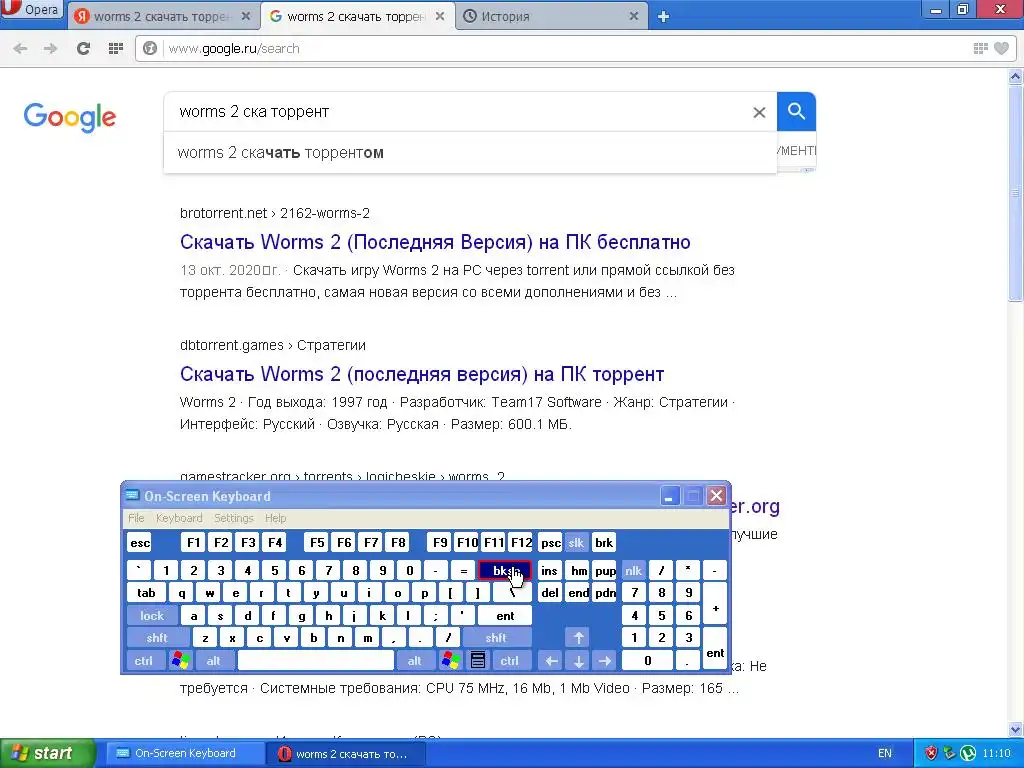The image size is (1024, 768).
Task: Toggle the right alt key
Action: [415, 661]
